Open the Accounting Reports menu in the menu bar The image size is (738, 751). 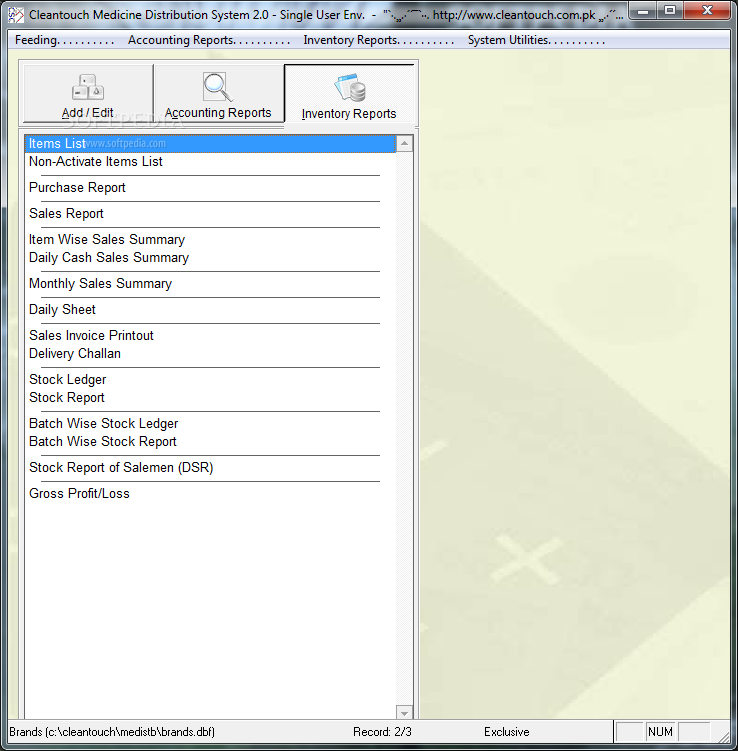tap(208, 40)
